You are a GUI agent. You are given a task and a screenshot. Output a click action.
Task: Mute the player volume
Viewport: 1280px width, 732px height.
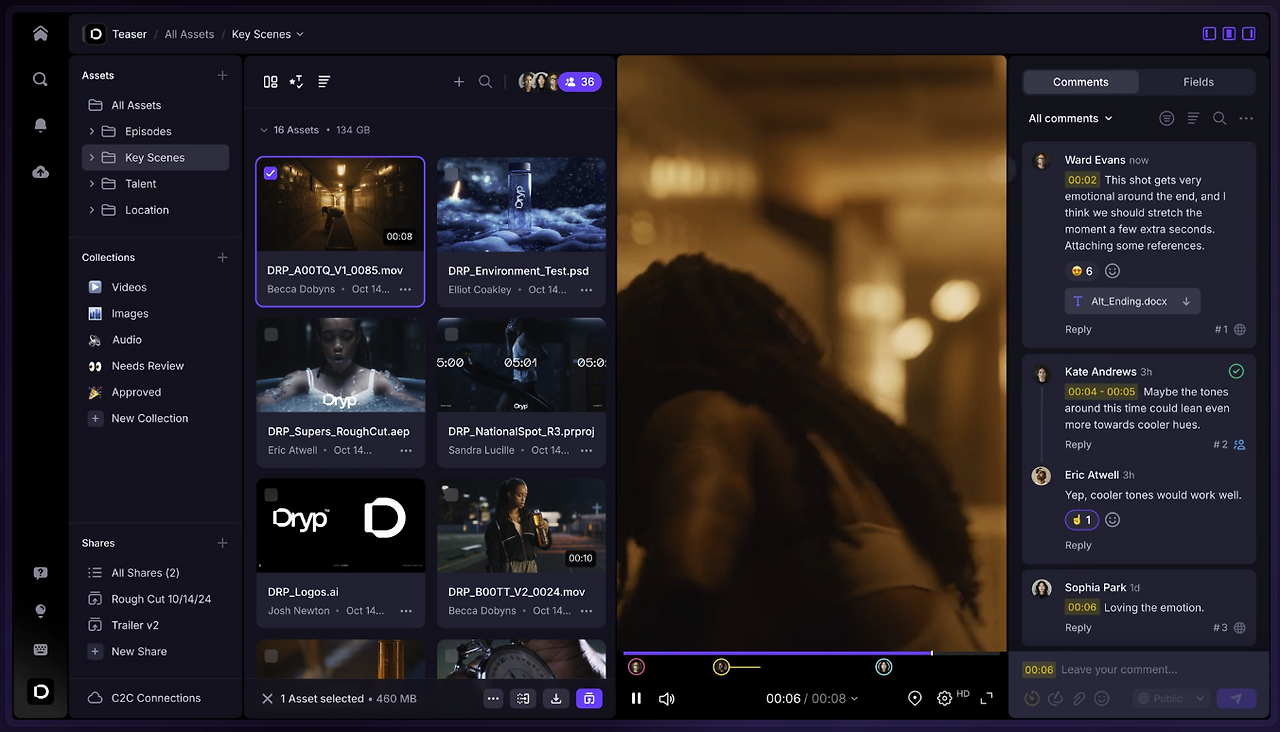(667, 699)
